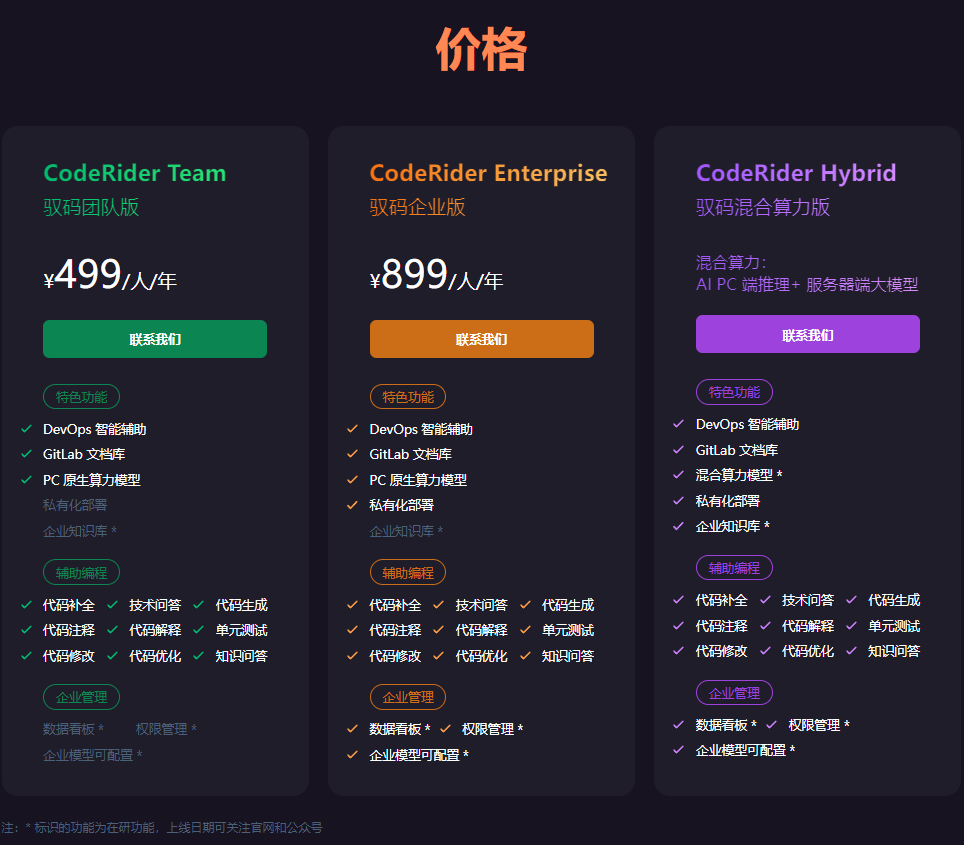Select the purple 辅助编程 tag in Hybrid plan
Image resolution: width=964 pixels, height=845 pixels.
(x=734, y=568)
